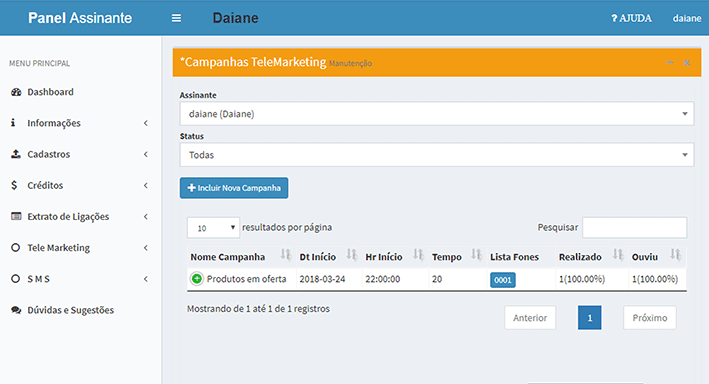Click the Dúvidas e Sugestões chat icon
Screen dimensions: 709x384
(x=16, y=310)
